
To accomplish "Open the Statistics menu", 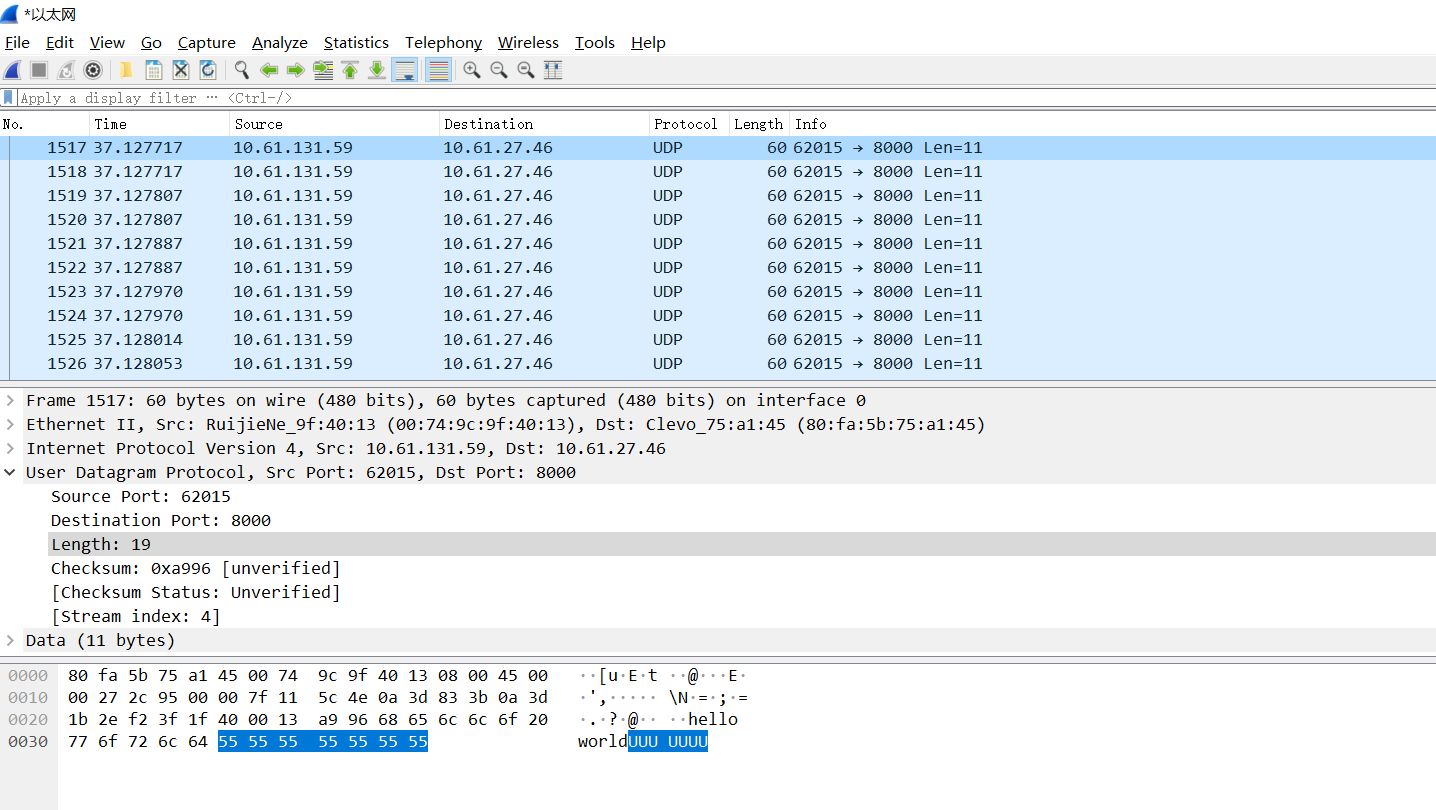I will tap(356, 42).
